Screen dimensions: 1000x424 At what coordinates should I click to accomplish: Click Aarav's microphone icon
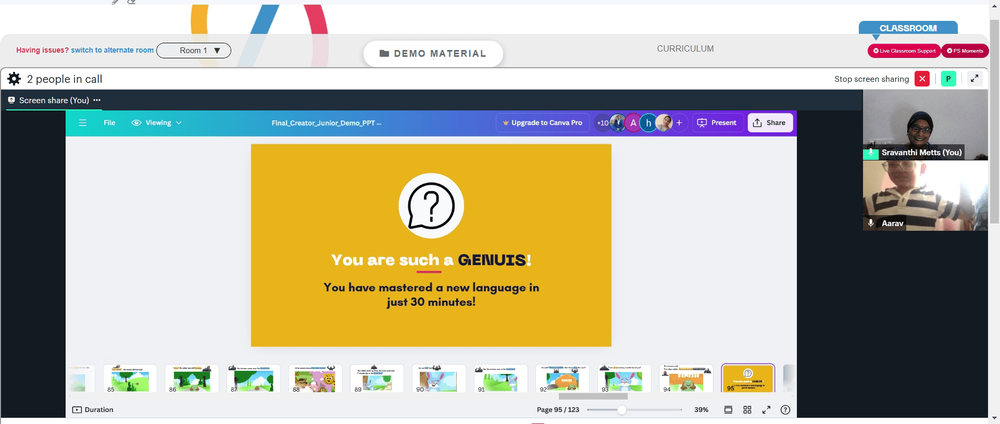871,223
